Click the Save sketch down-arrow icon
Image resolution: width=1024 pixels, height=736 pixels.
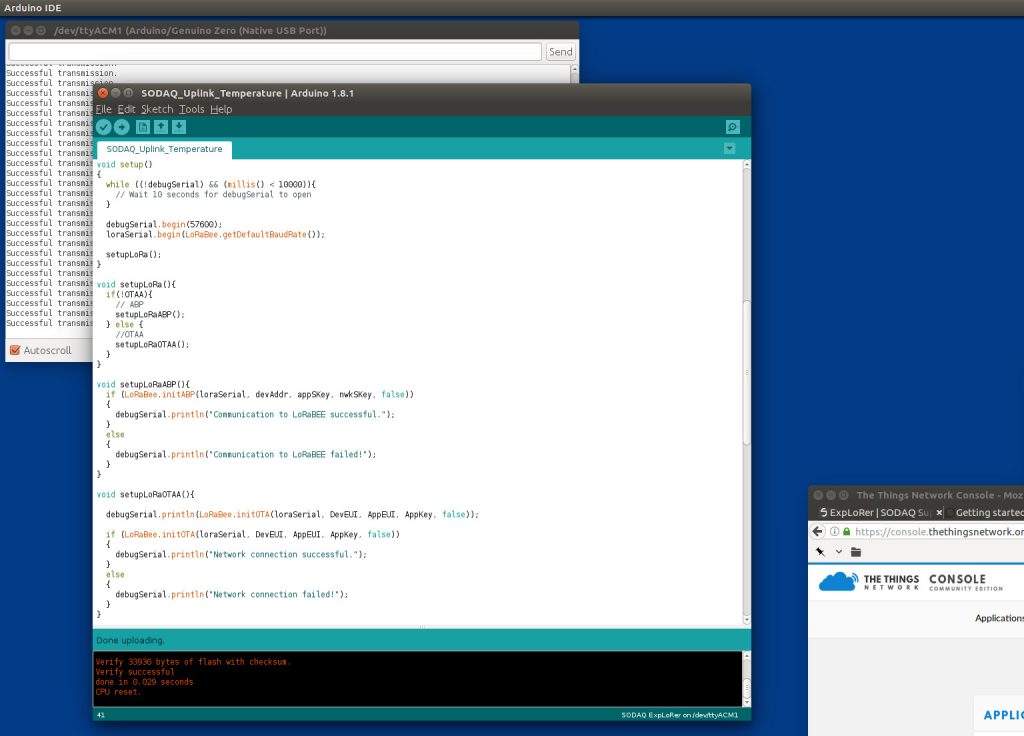coord(179,127)
